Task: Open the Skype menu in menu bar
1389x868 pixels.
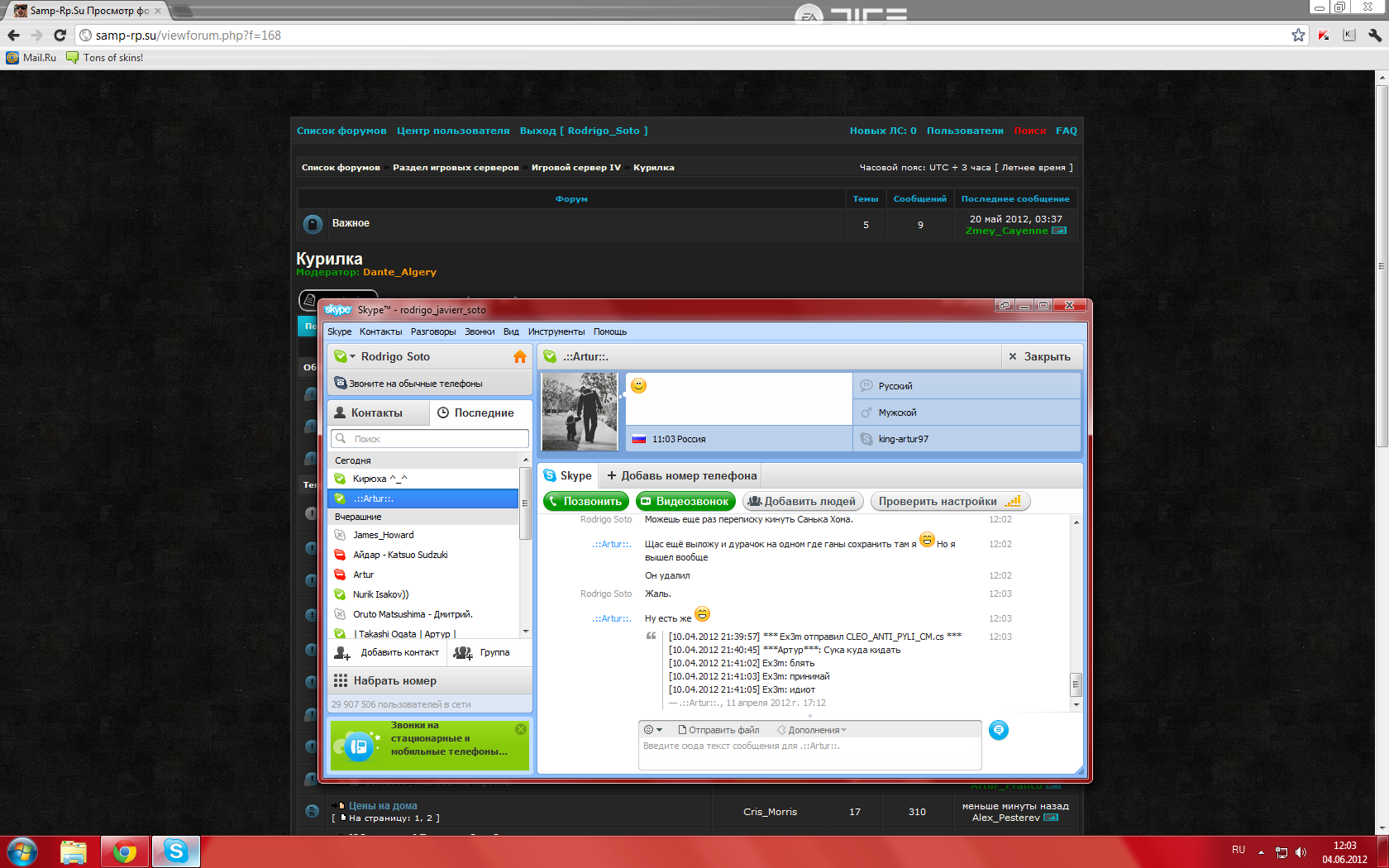Action: tap(339, 332)
